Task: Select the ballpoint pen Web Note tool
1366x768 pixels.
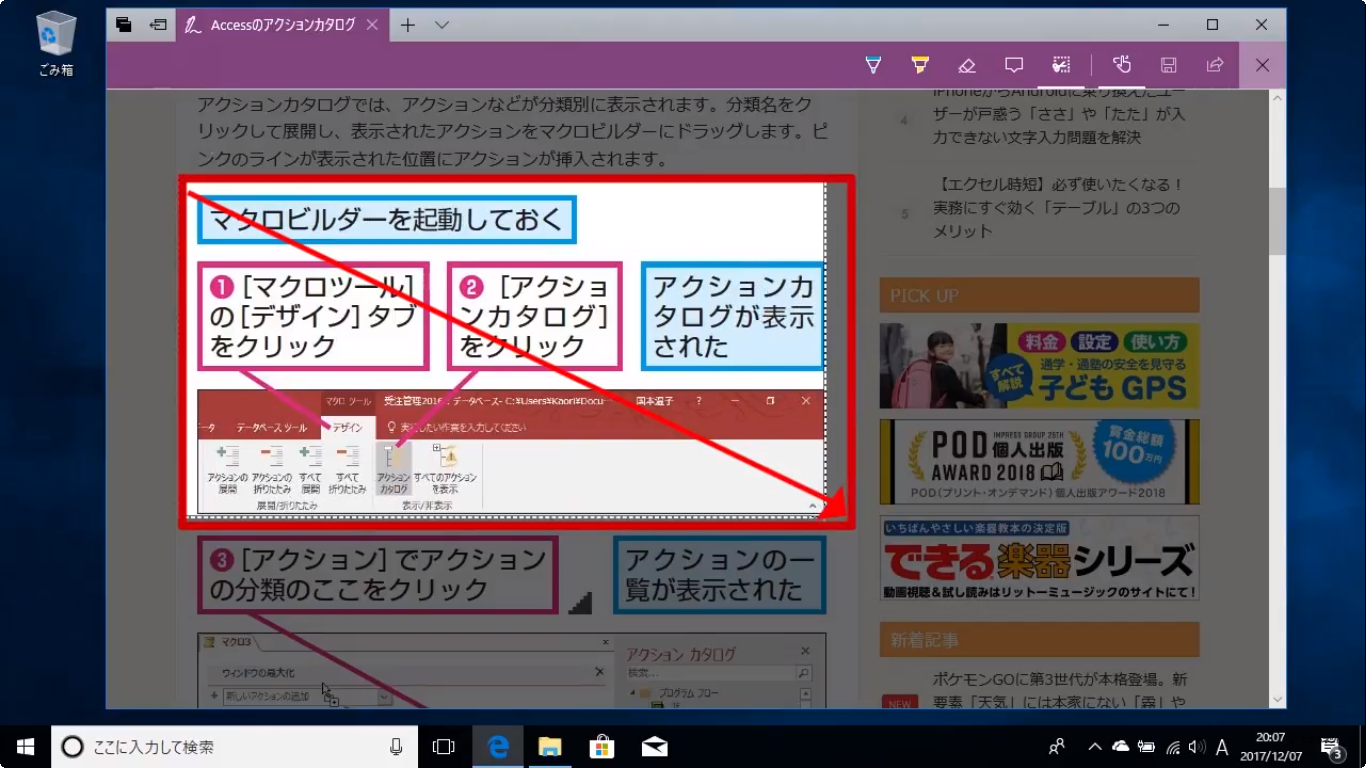Action: [874, 65]
